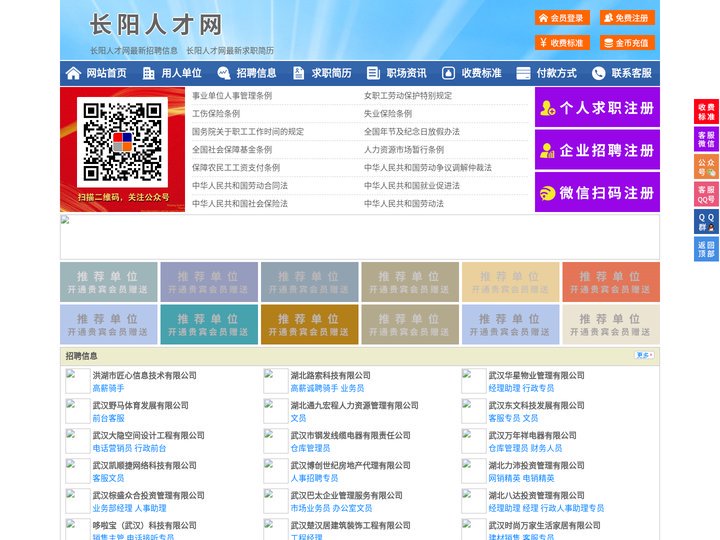The width and height of the screenshot is (720, 540).
Task: Click the teal 推荐单位 tile
Action: click(209, 324)
